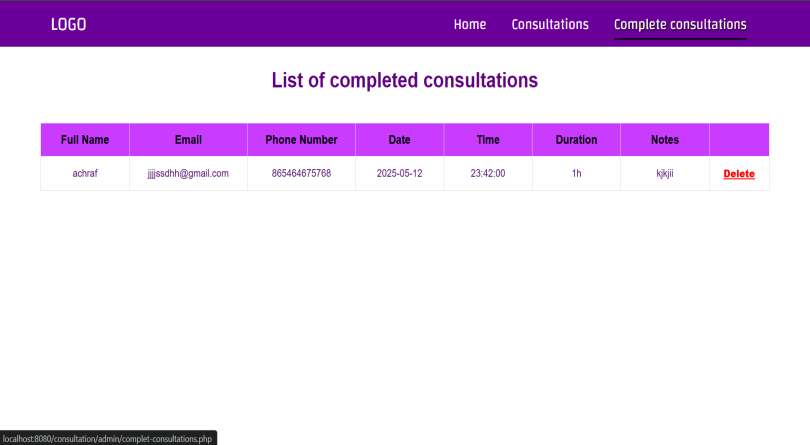This screenshot has width=810, height=445.
Task: Select the duration cell '1h'
Action: point(576,173)
